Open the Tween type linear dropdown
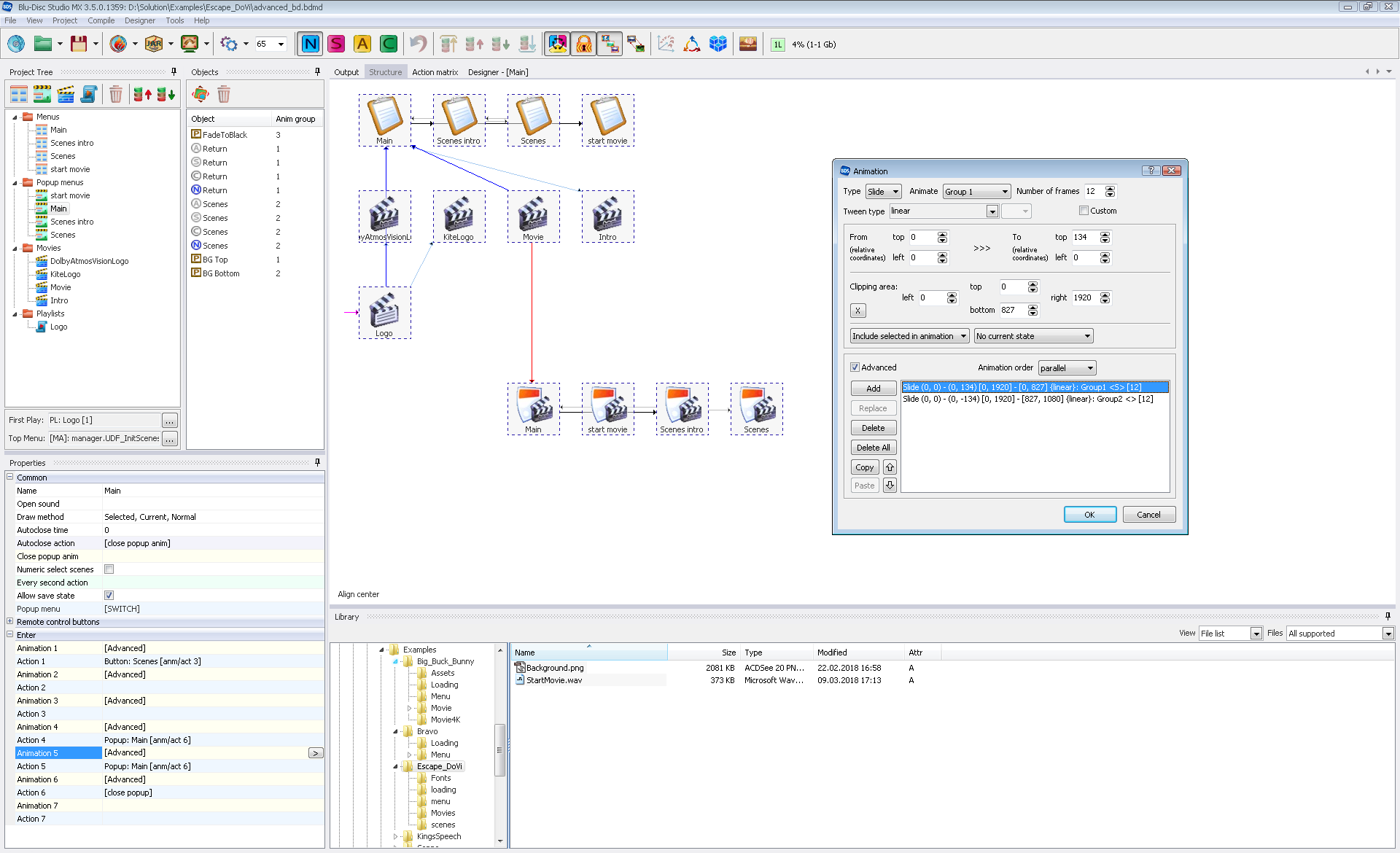 tap(992, 211)
